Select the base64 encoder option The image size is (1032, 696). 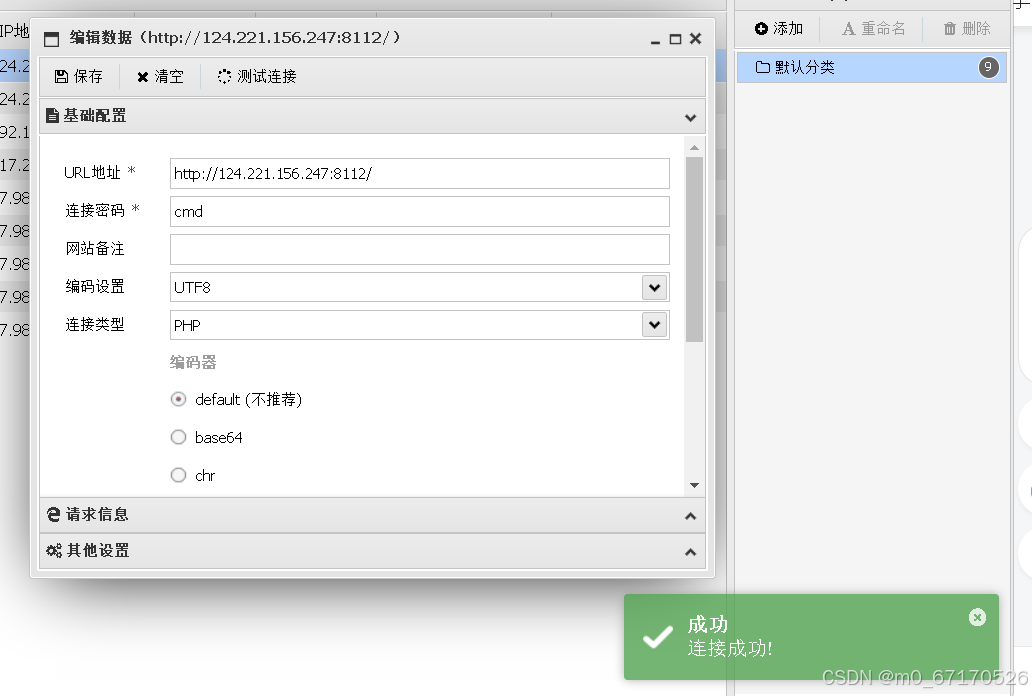click(x=178, y=438)
